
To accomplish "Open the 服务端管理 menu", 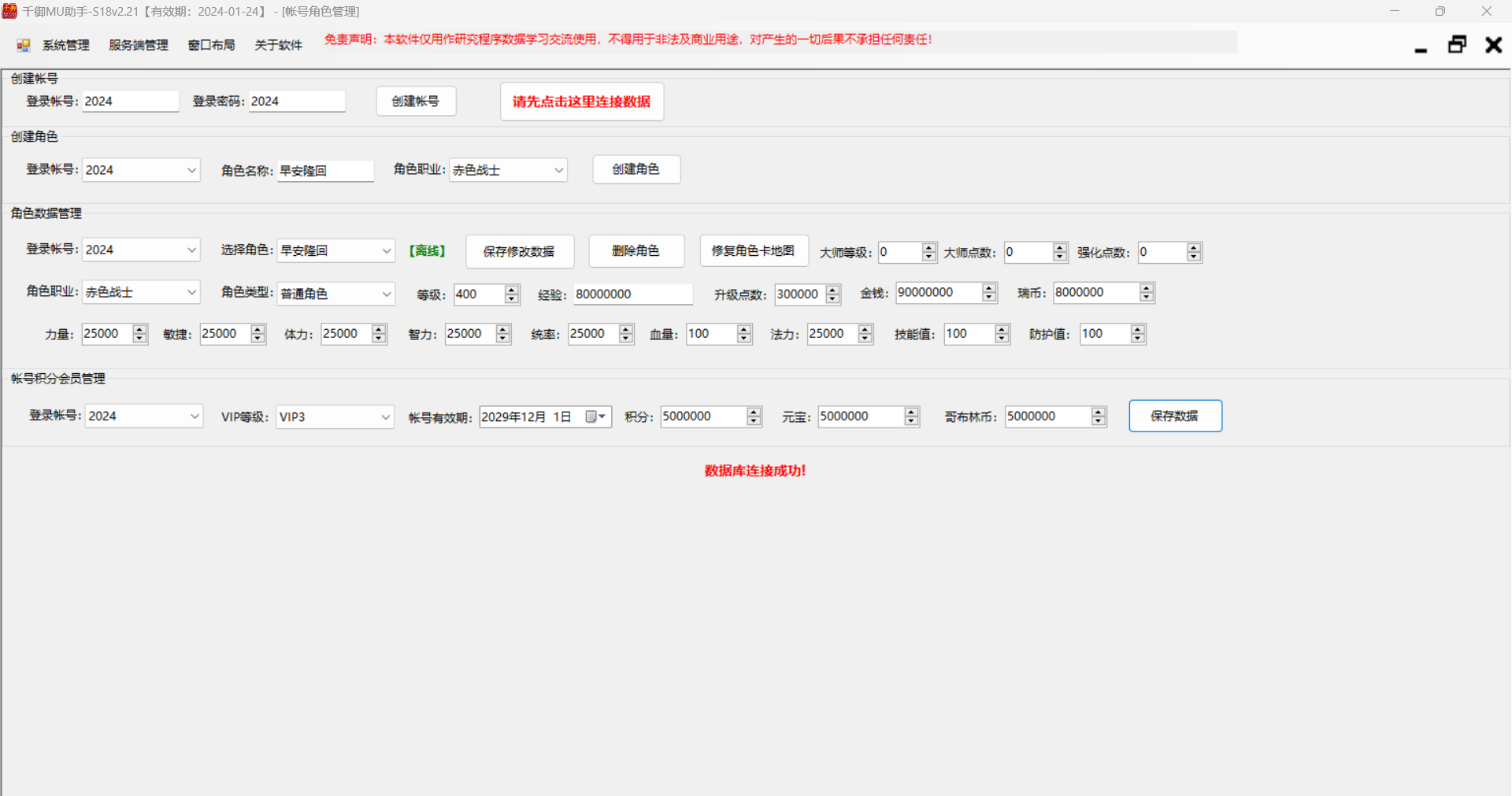I will click(139, 46).
